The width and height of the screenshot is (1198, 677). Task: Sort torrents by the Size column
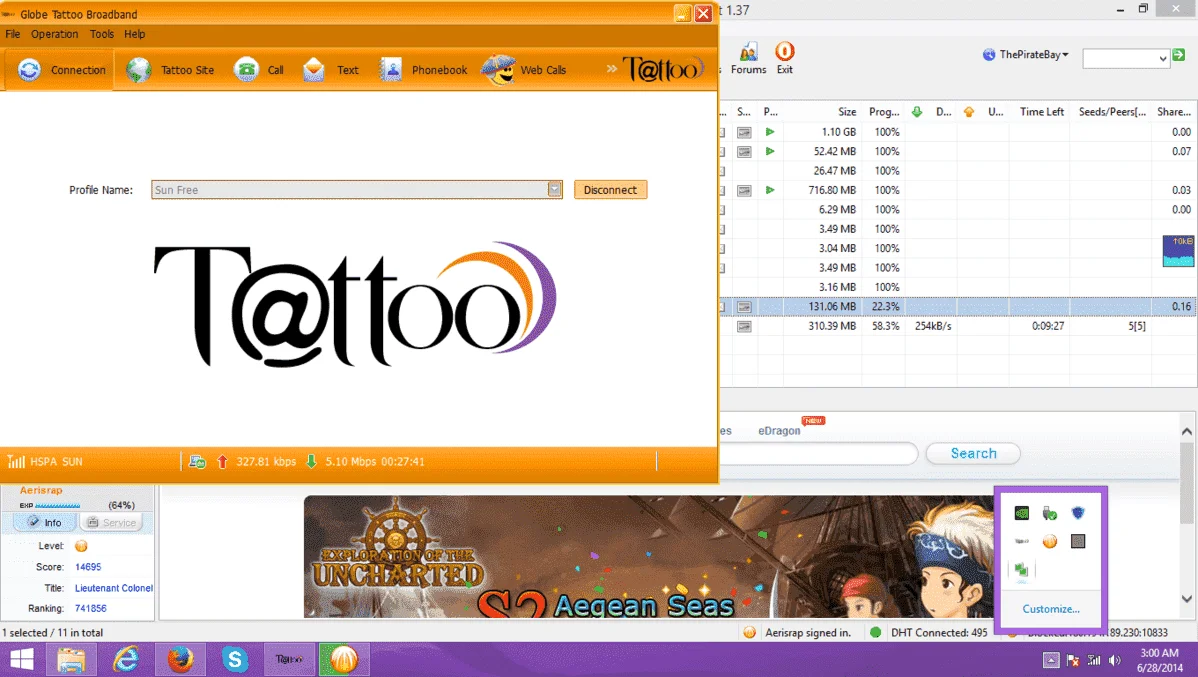pos(847,112)
